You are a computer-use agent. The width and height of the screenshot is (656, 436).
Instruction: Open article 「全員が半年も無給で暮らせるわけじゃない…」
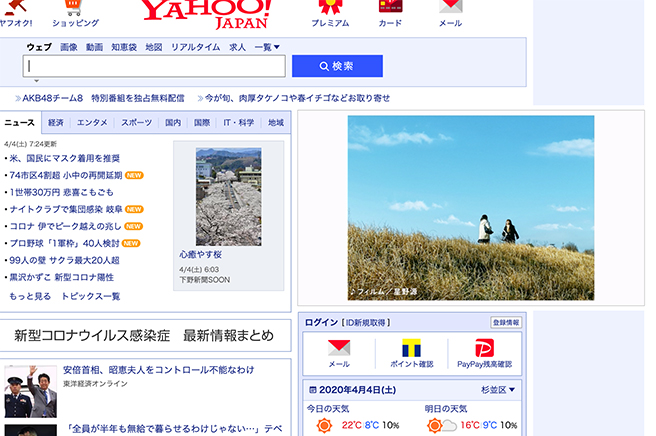(175, 429)
